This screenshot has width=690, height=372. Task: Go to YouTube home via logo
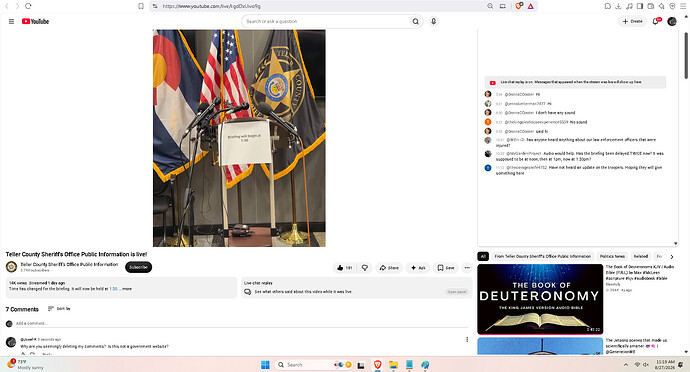(x=35, y=21)
